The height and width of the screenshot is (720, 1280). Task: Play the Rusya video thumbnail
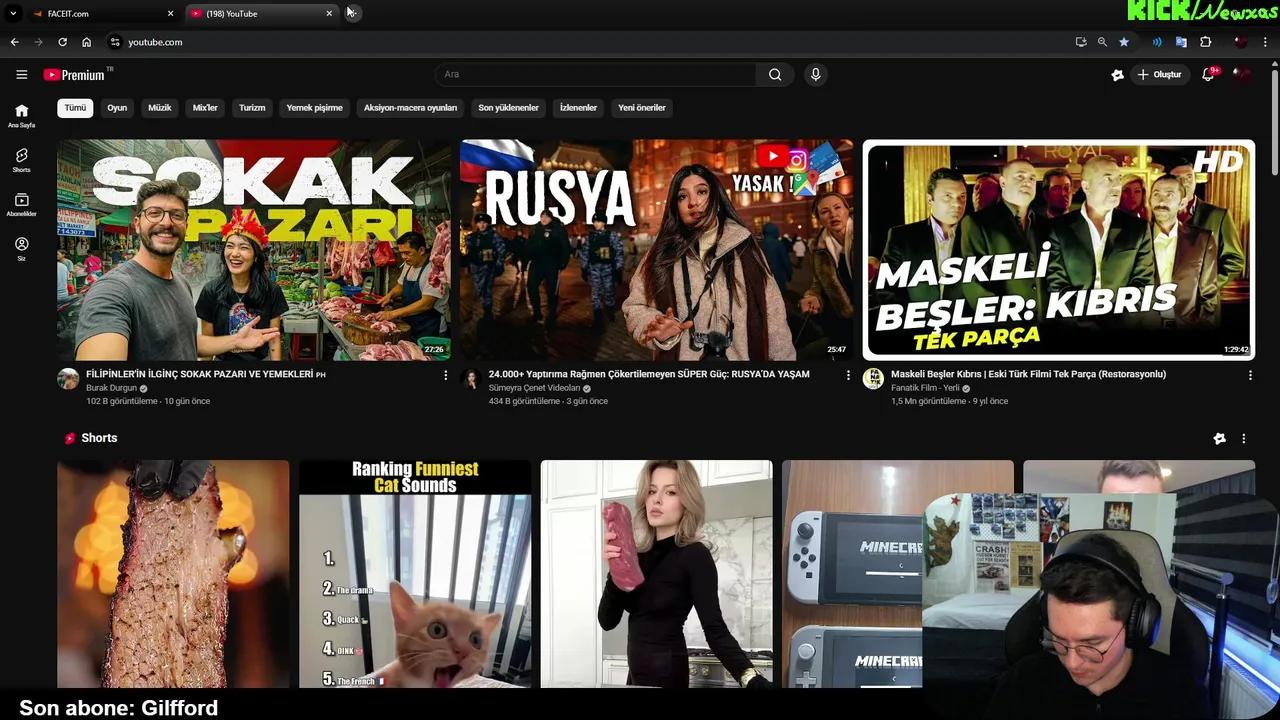pos(656,250)
